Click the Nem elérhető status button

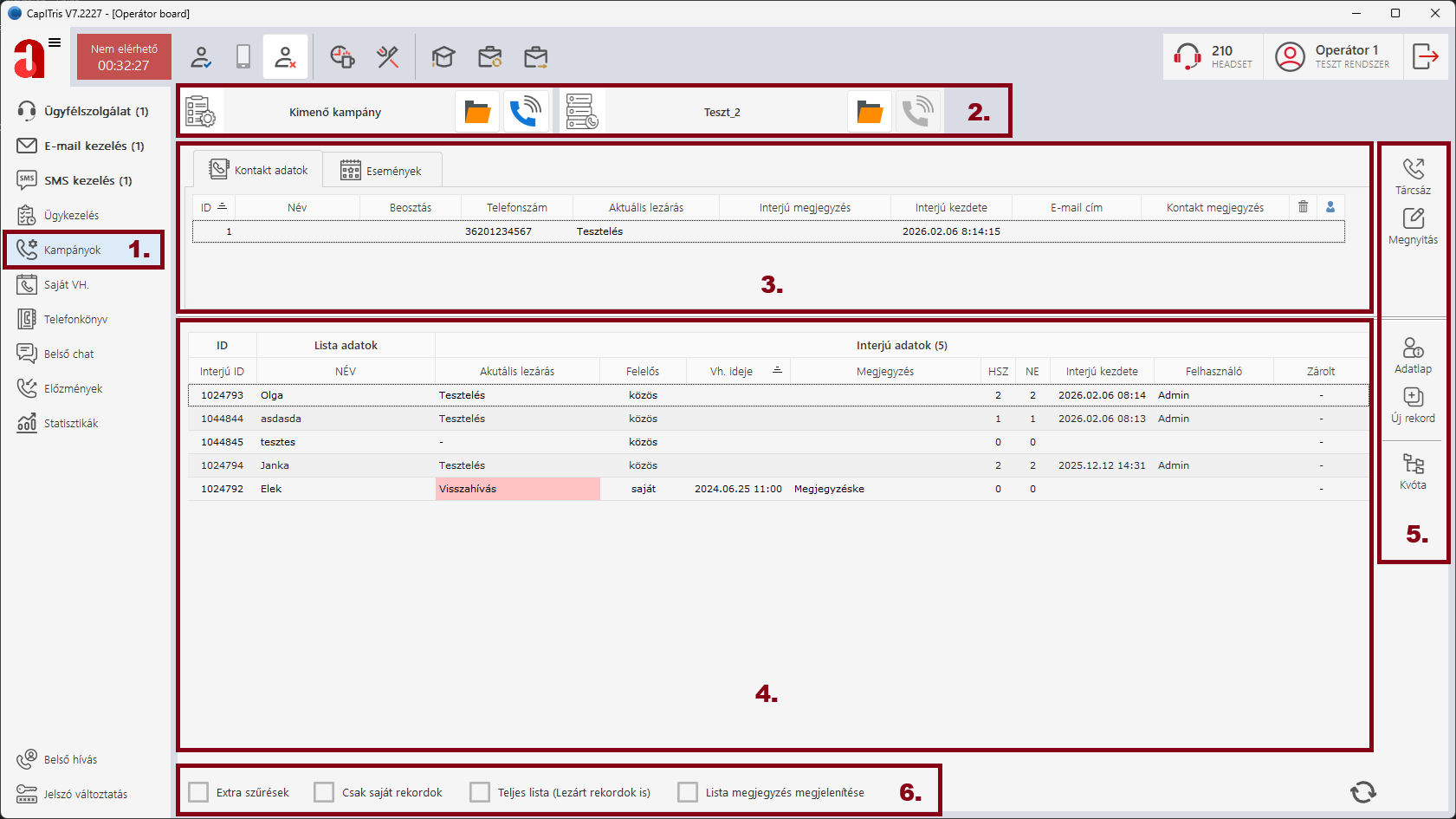coord(124,57)
